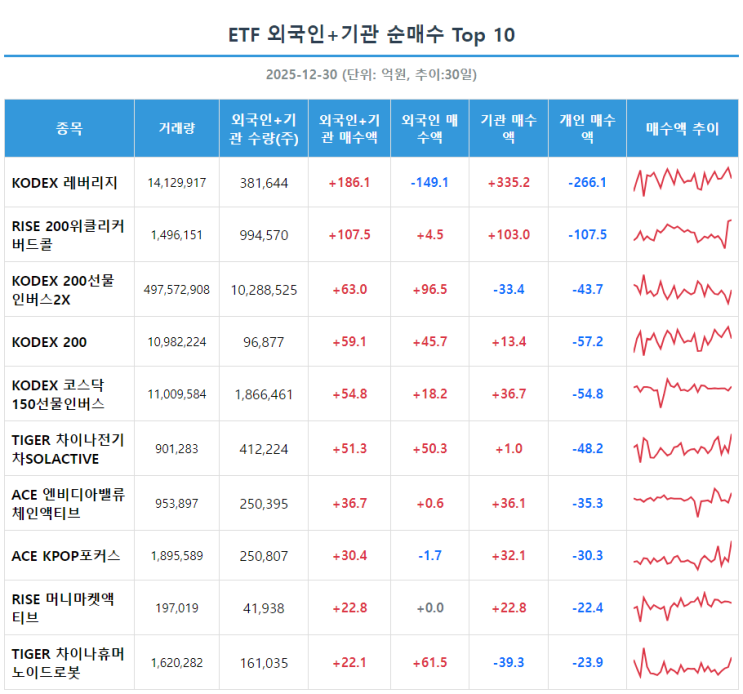743x694 pixels.
Task: Select the KODEX 레버리지 row name
Action: [64, 183]
